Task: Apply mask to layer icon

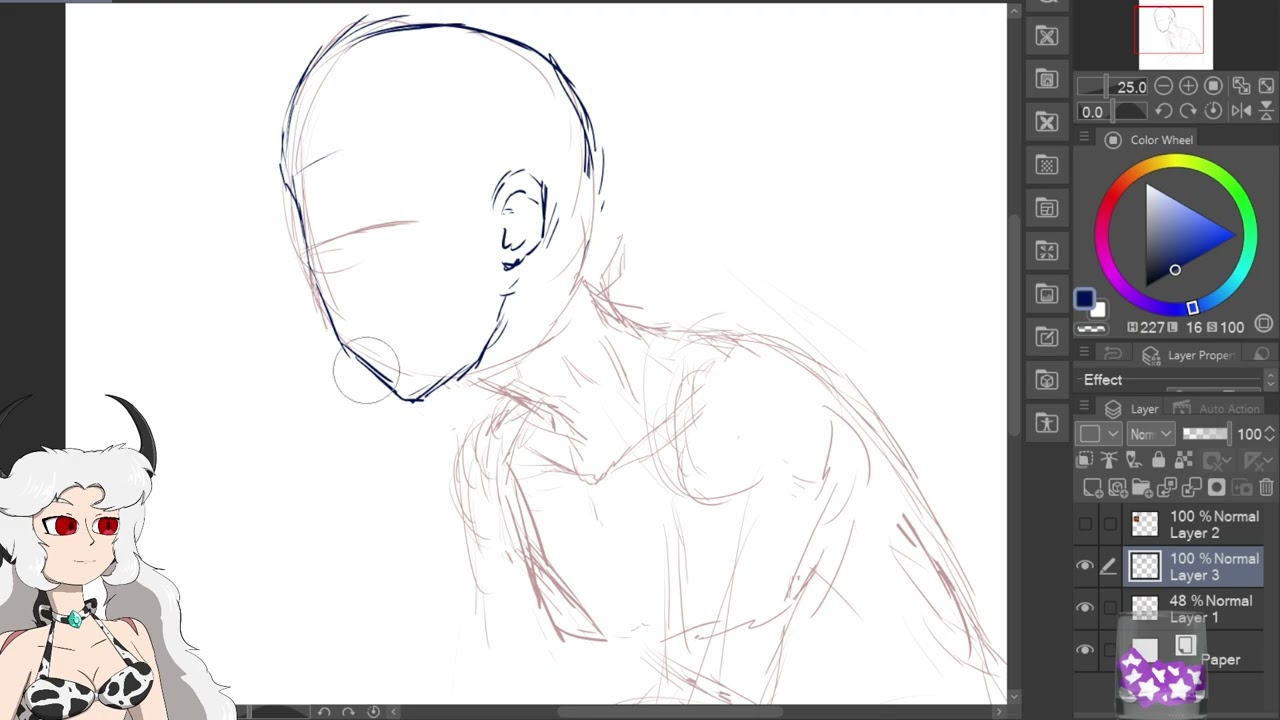Action: point(1242,488)
